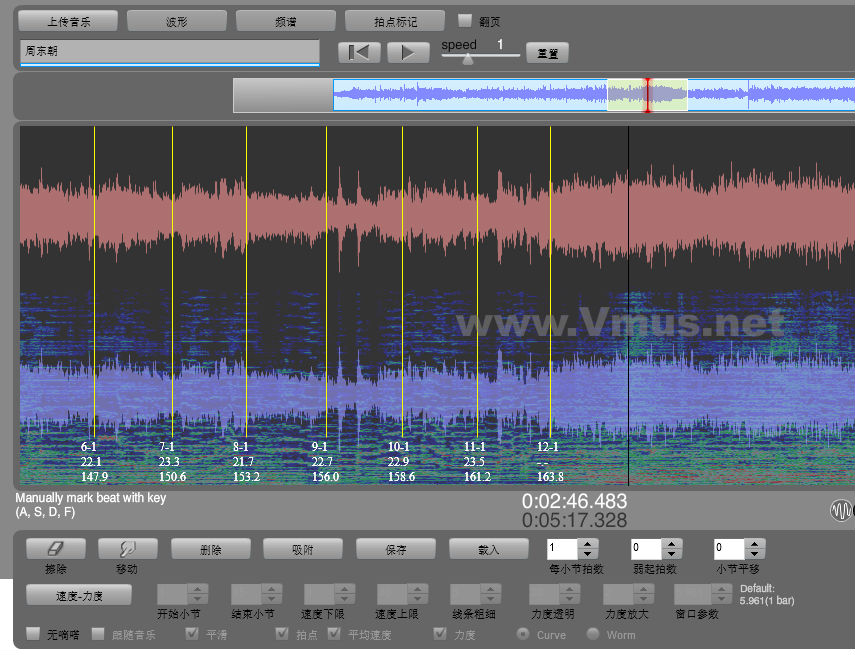This screenshot has width=855, height=655.
Task: Click the highlighted selection in overview waveform
Action: [x=647, y=95]
